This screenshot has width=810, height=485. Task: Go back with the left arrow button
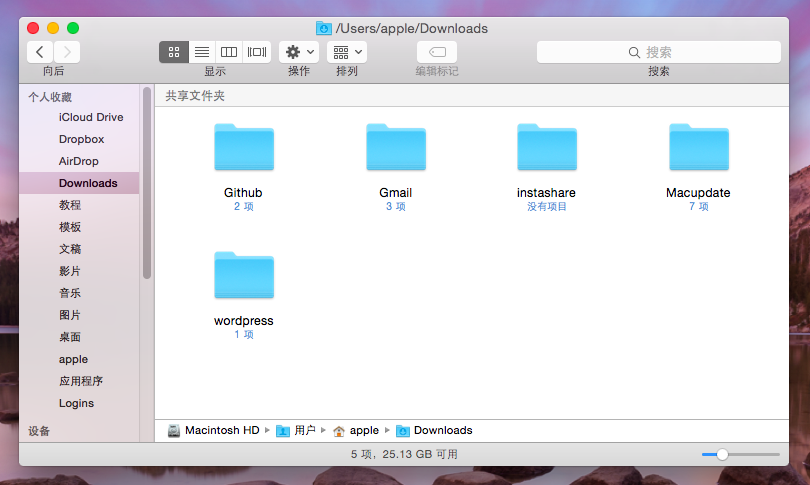pos(40,52)
